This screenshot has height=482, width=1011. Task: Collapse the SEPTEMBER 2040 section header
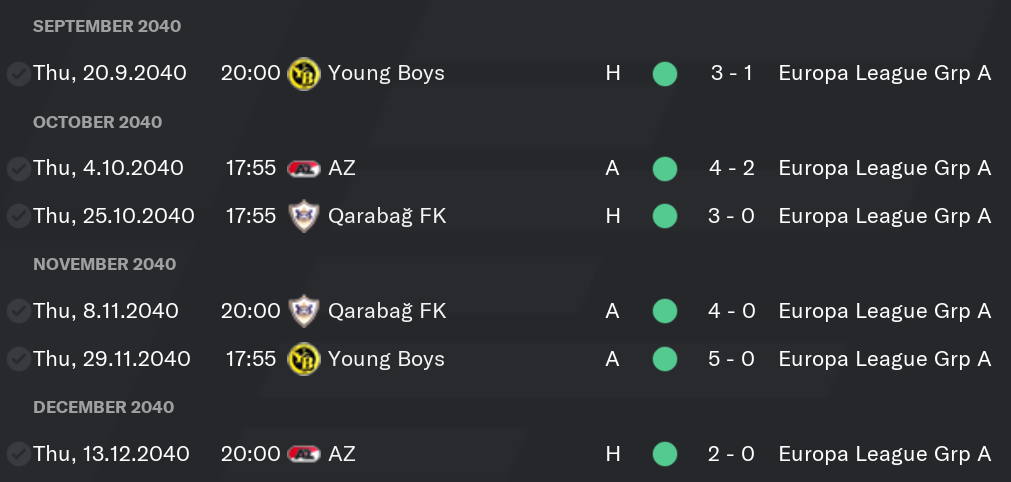click(107, 26)
